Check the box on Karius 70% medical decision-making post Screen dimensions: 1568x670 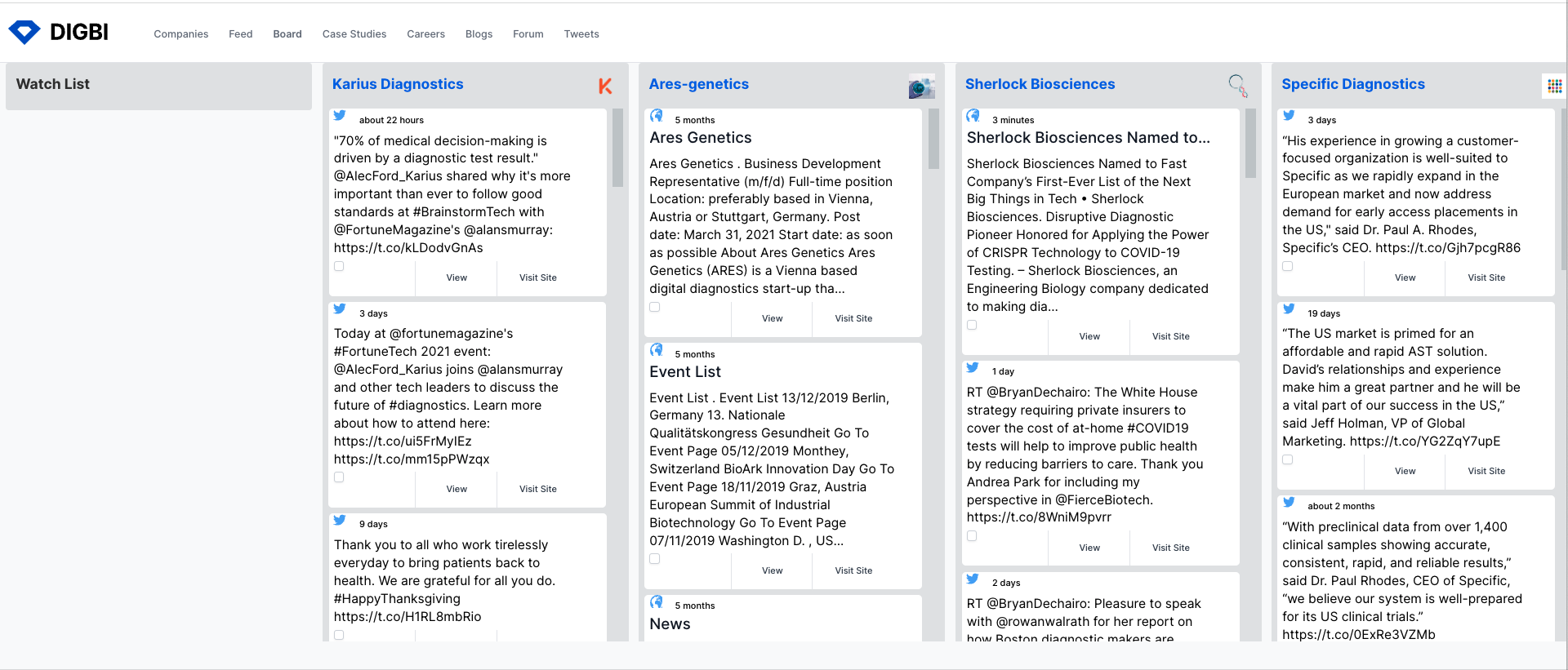[339, 266]
